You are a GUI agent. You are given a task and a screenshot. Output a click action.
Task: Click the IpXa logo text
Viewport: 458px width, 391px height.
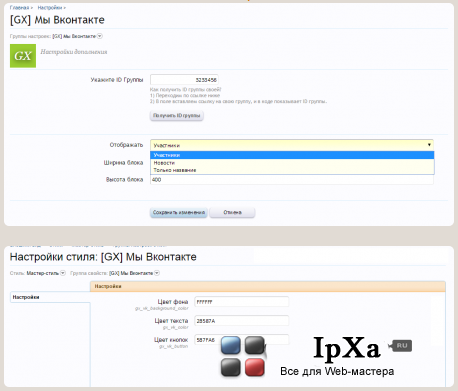pyautogui.click(x=347, y=348)
